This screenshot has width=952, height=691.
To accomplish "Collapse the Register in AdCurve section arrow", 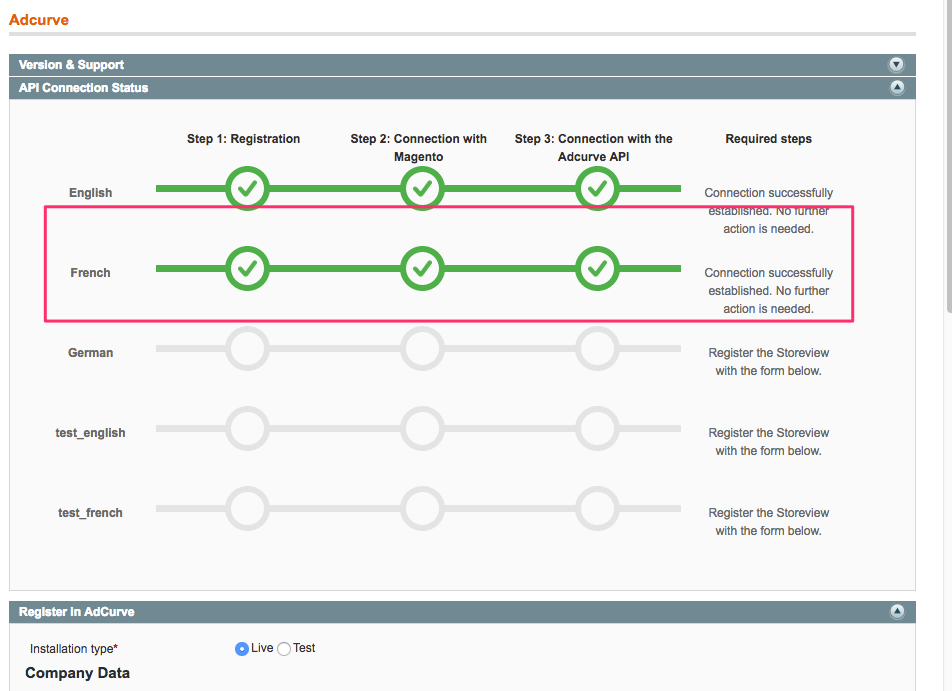I will click(x=896, y=611).
